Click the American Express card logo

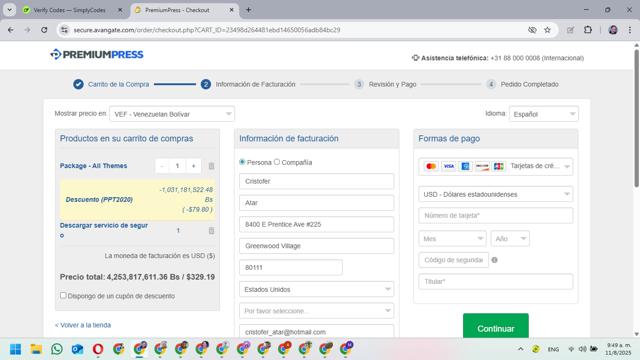pyautogui.click(x=465, y=166)
